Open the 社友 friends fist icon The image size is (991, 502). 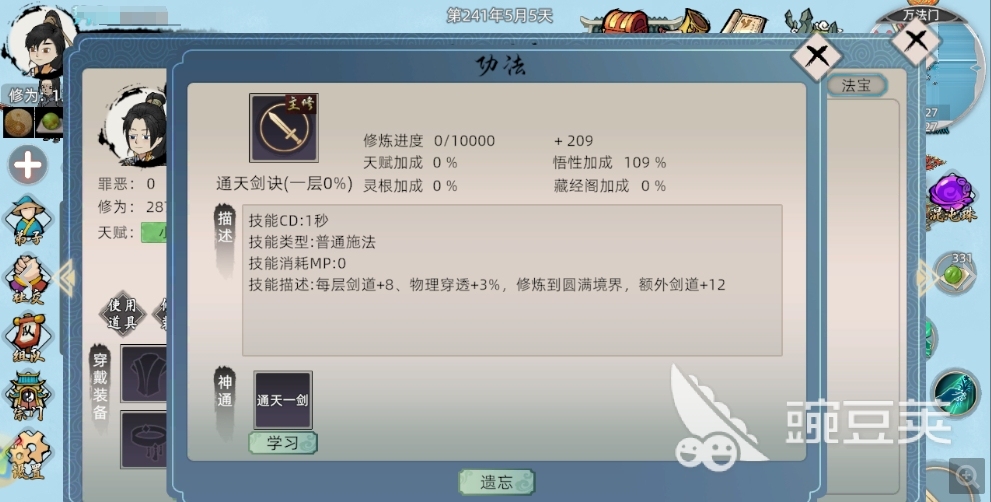tap(27, 279)
